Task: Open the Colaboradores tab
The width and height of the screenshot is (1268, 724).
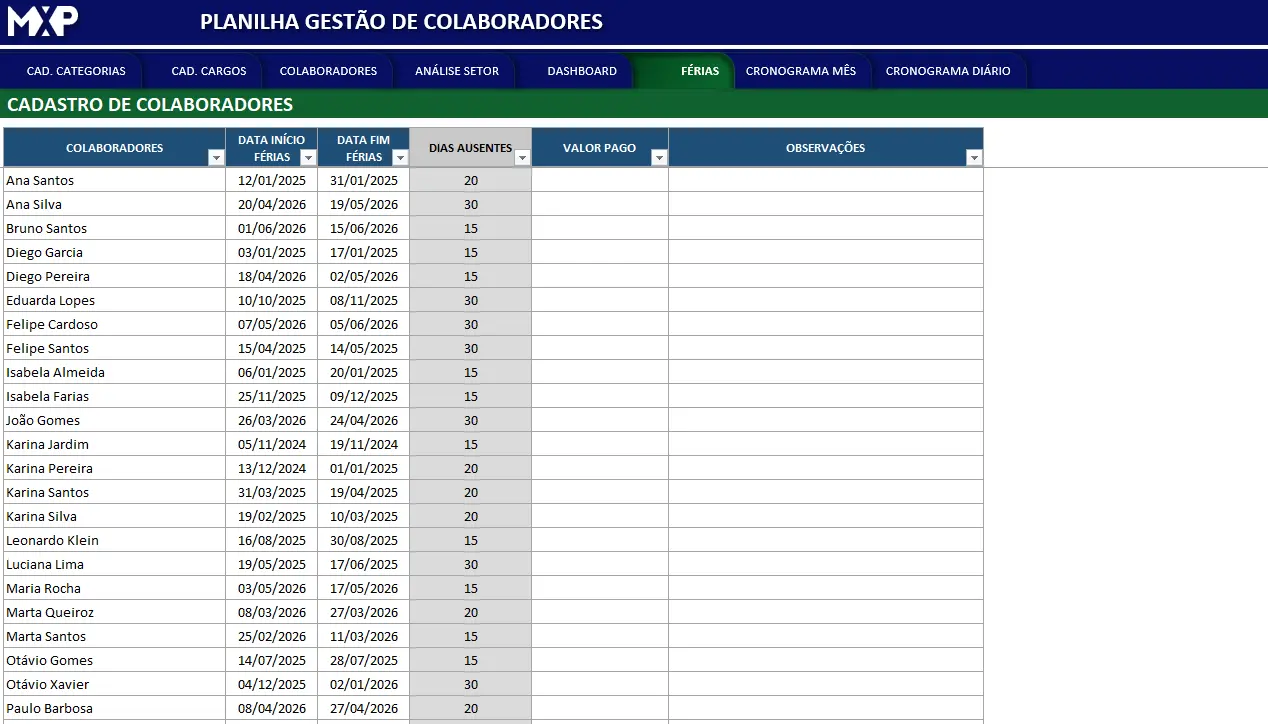Action: [328, 71]
